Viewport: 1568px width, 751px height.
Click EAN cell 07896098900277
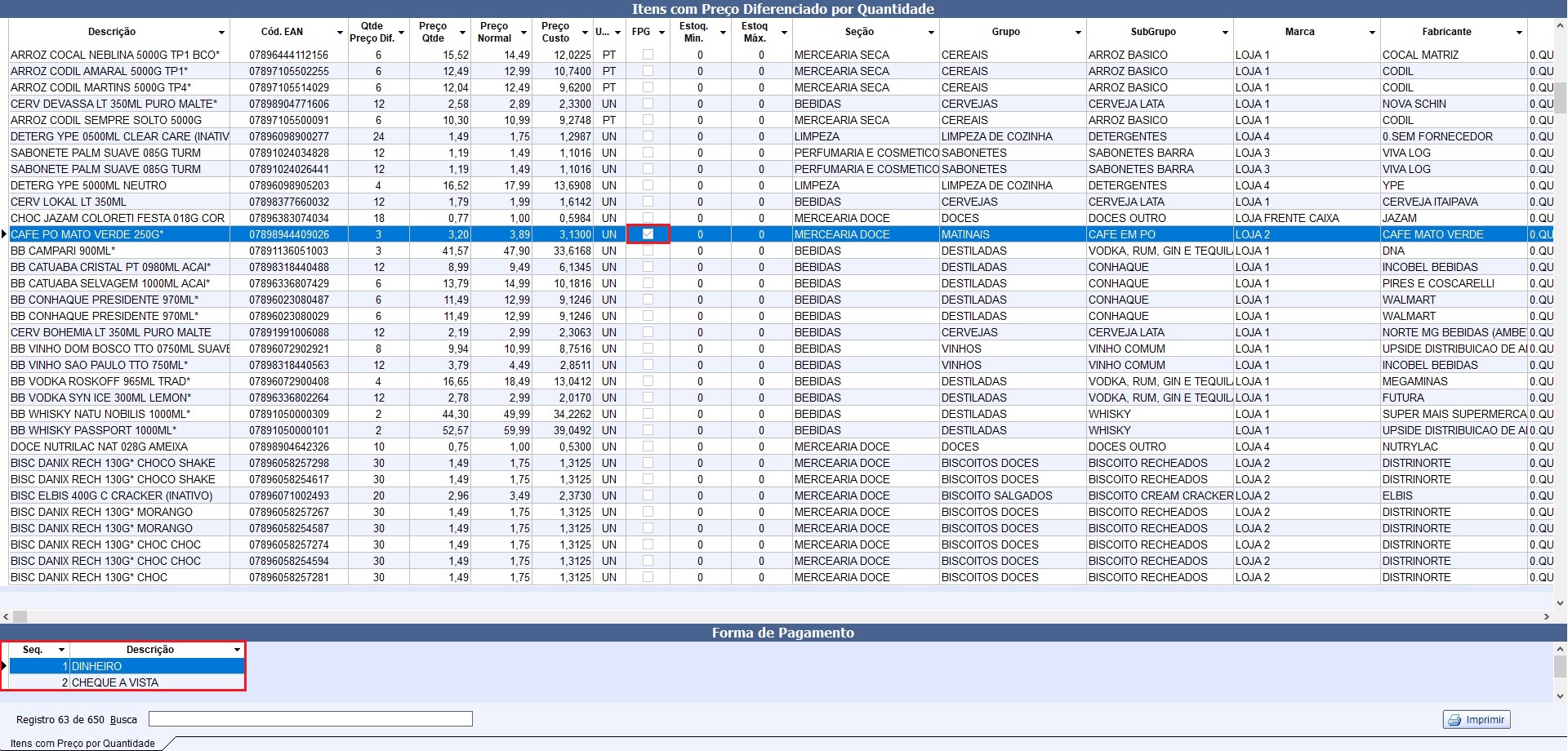[x=289, y=136]
